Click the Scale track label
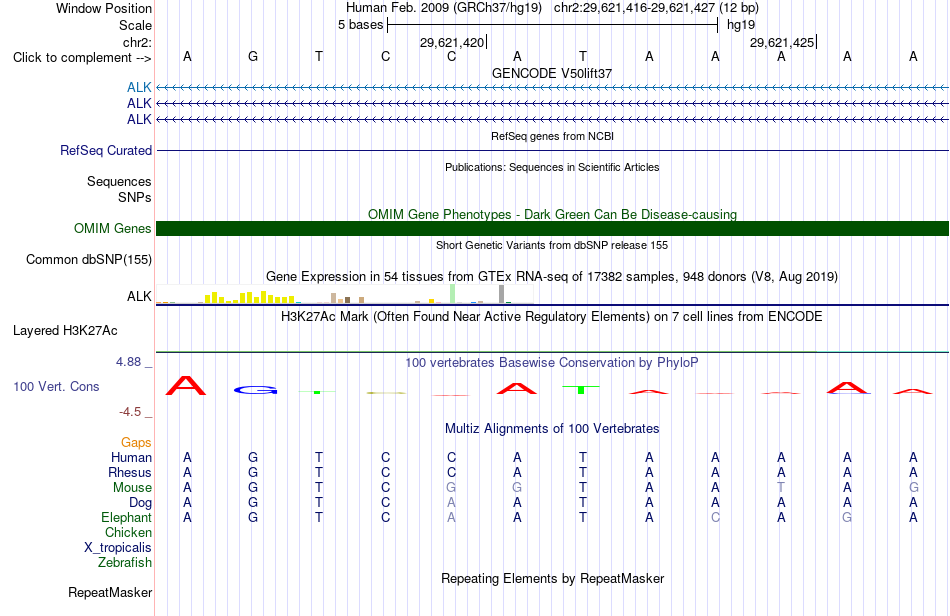This screenshot has width=950, height=616. coord(135,25)
